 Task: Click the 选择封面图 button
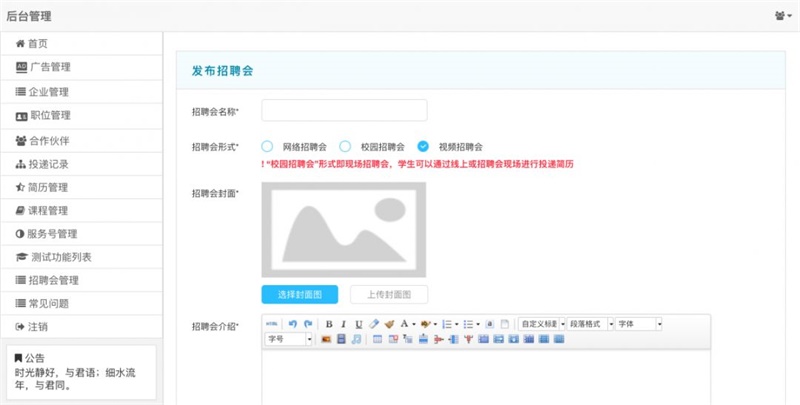click(299, 294)
